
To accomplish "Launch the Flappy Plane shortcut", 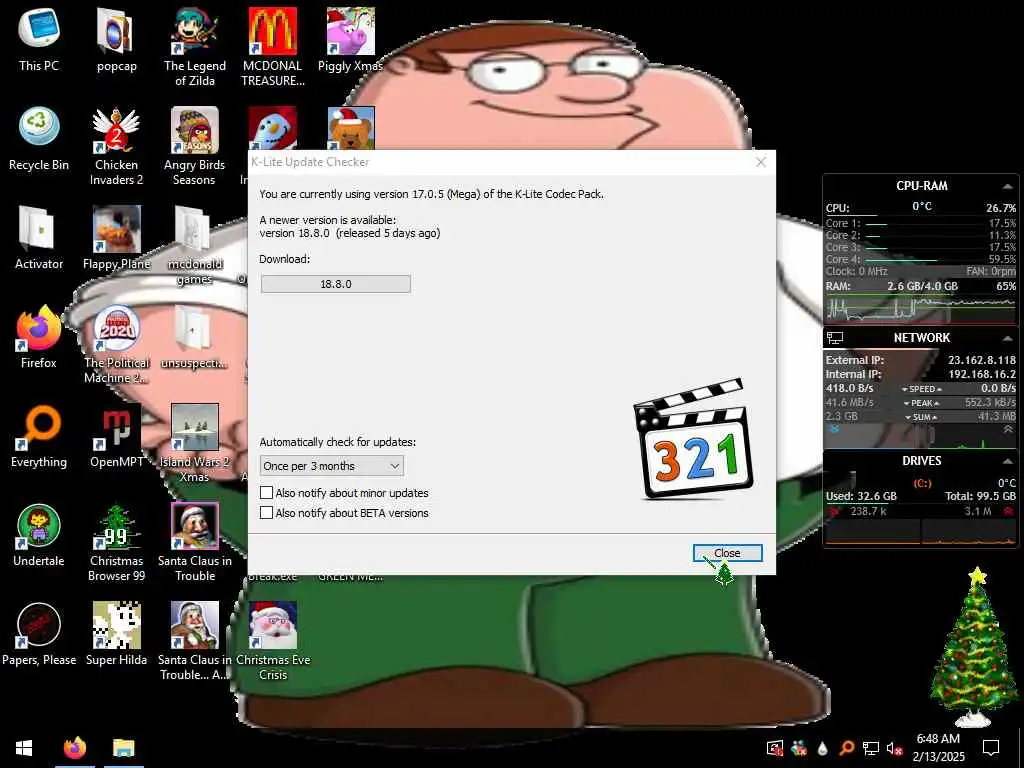I will 116,238.
